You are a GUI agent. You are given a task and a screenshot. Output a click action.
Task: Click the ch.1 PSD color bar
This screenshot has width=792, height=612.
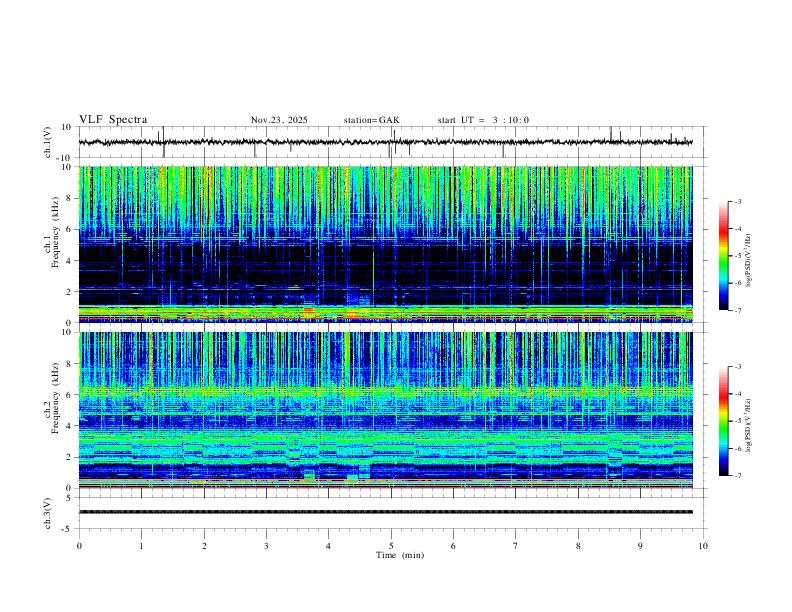723,256
